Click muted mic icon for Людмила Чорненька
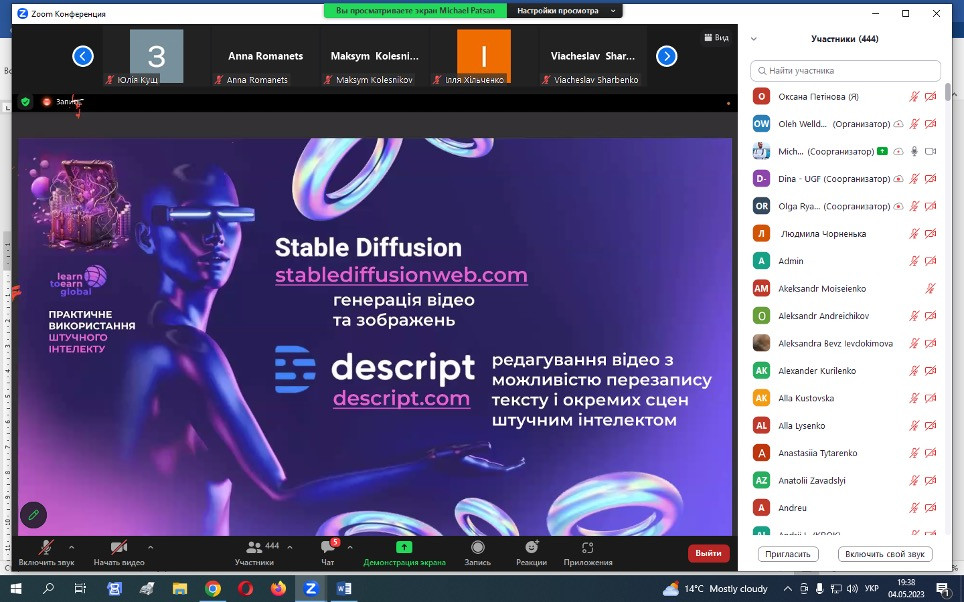The image size is (964, 602). tap(914, 234)
